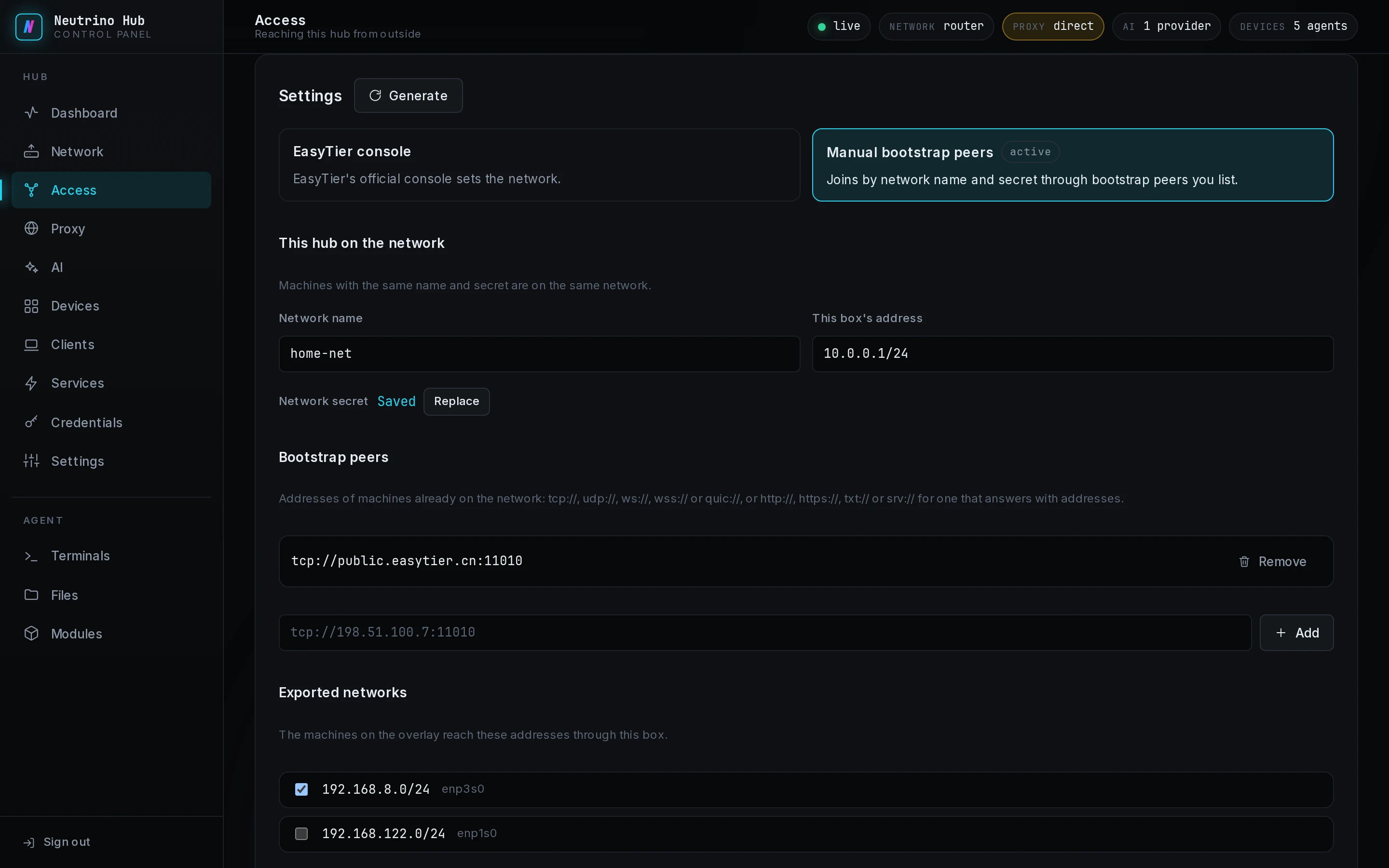Click the Proxy globe icon
This screenshot has width=1389, height=868.
[31, 229]
